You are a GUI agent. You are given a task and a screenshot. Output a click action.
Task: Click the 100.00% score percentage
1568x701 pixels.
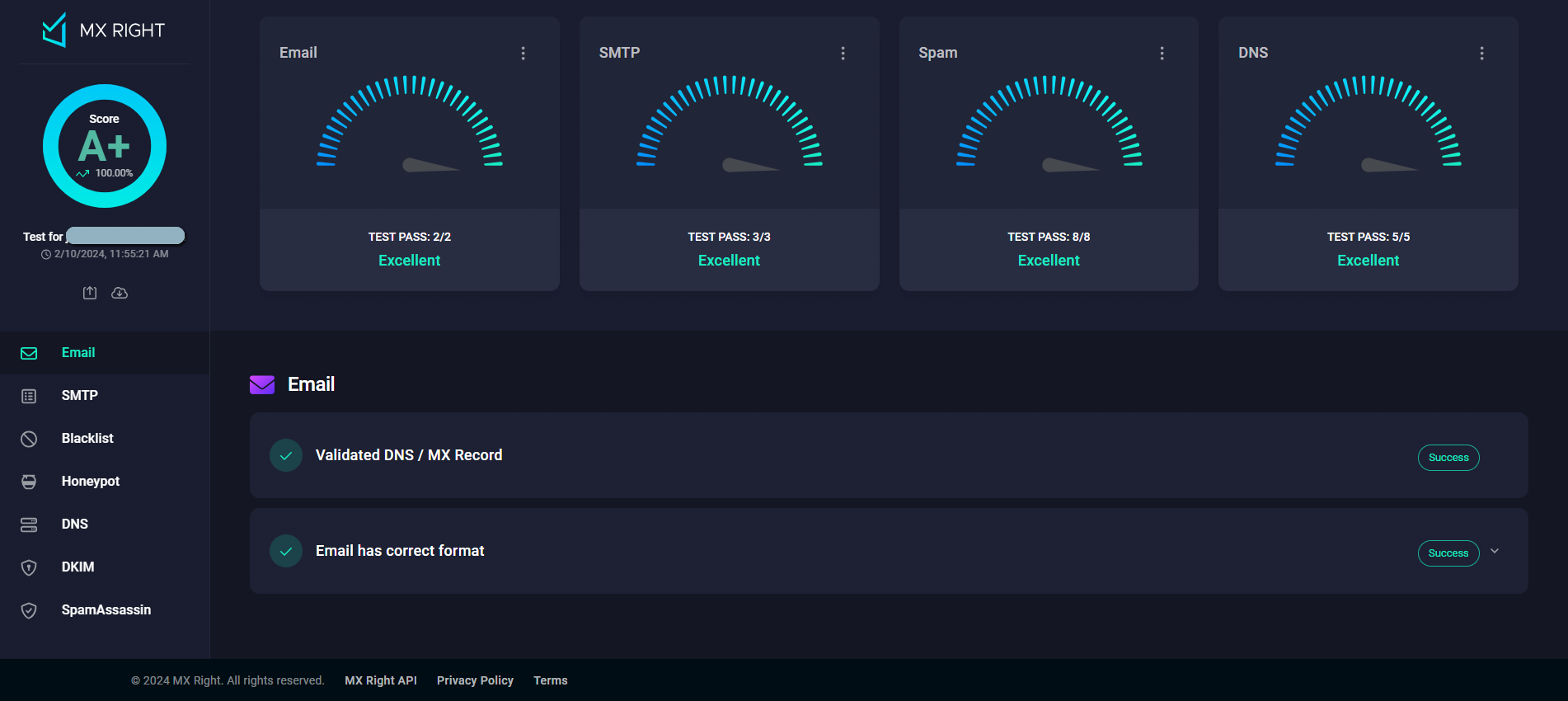pos(114,173)
